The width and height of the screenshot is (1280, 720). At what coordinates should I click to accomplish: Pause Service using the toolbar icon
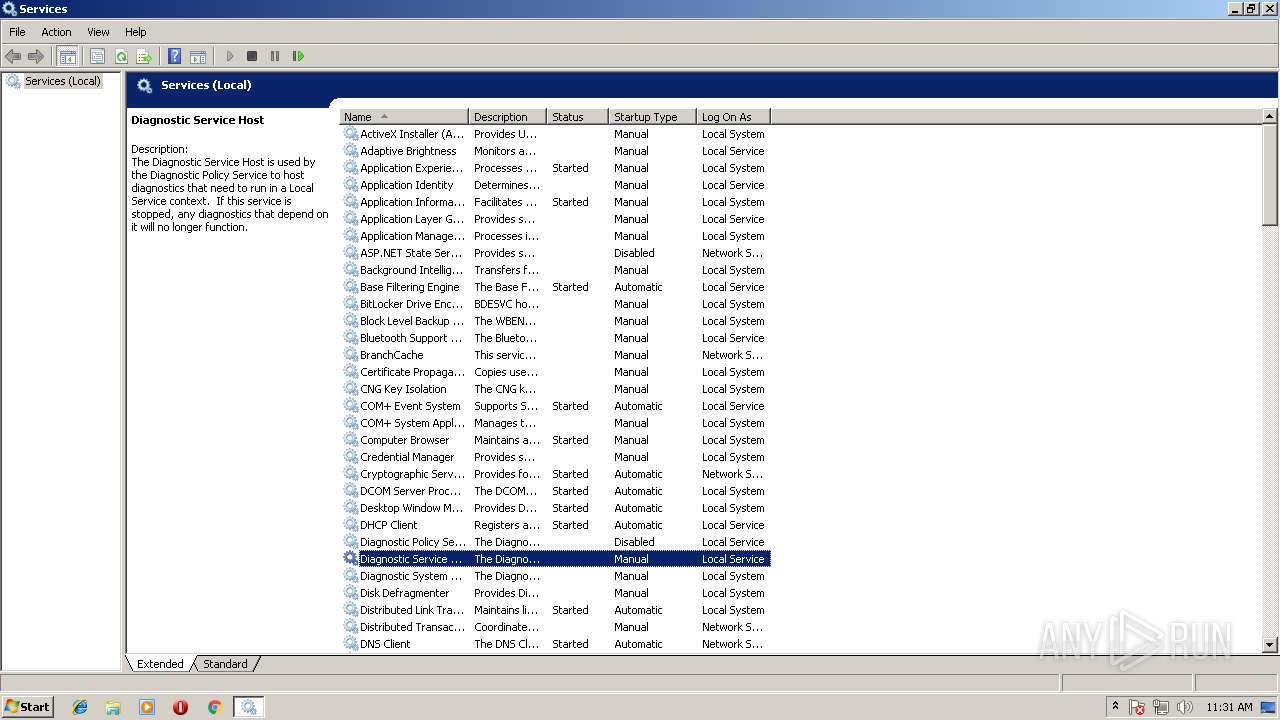click(x=275, y=57)
